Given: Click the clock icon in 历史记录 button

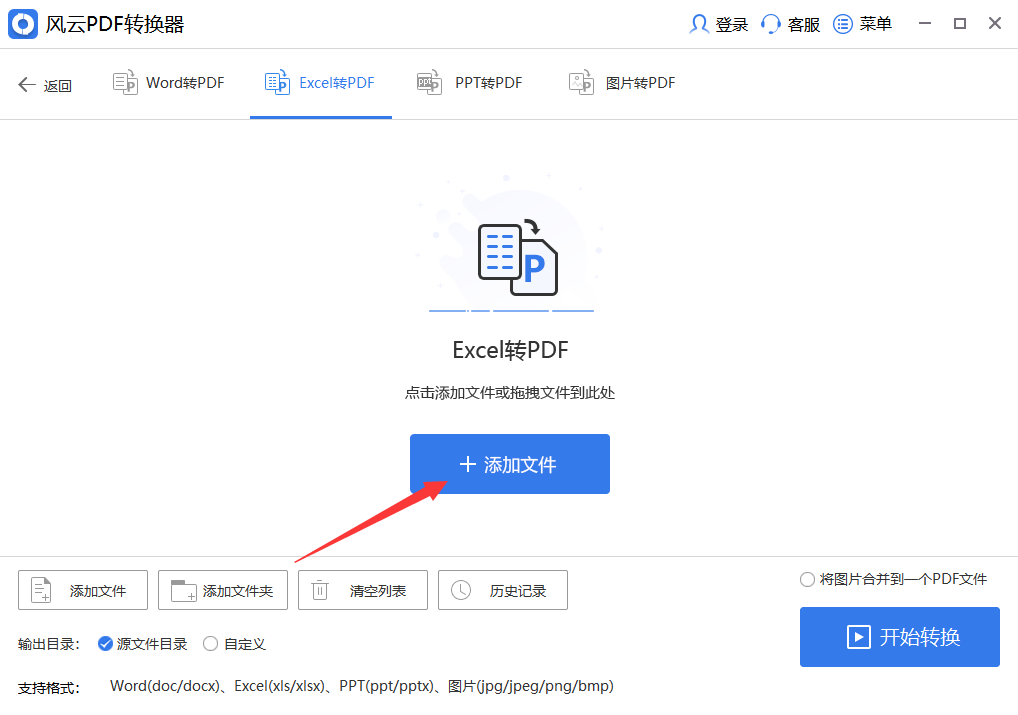Looking at the screenshot, I should 460,590.
